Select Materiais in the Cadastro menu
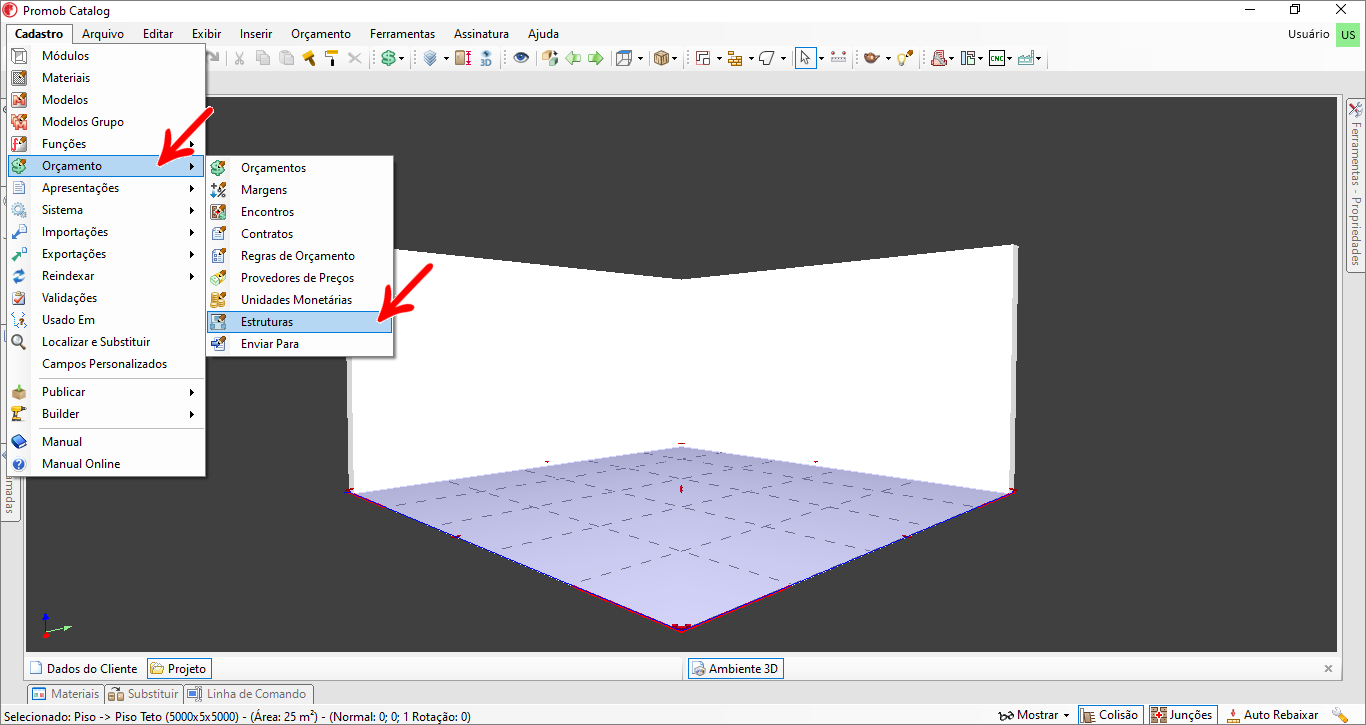The width and height of the screenshot is (1366, 725). (x=106, y=78)
